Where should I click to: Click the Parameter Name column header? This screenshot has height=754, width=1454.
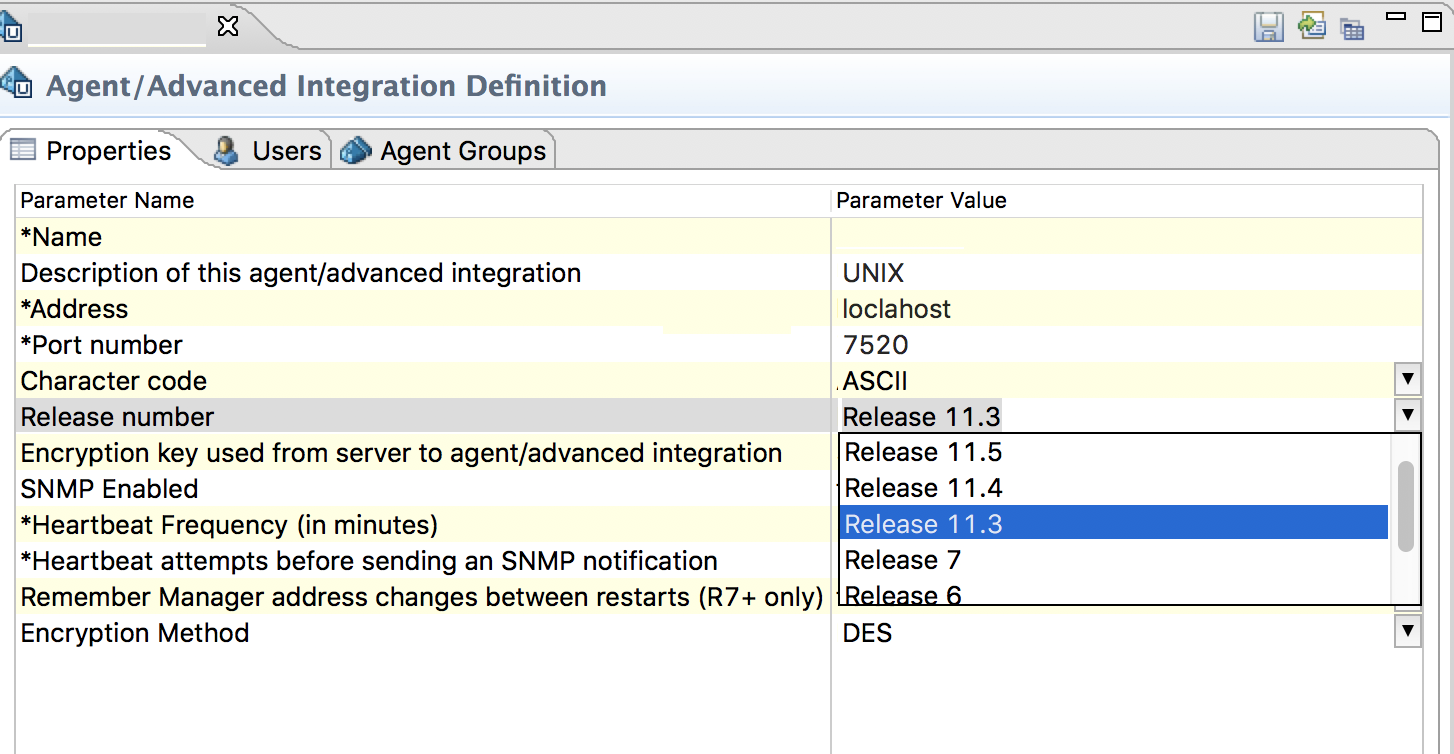pos(107,200)
